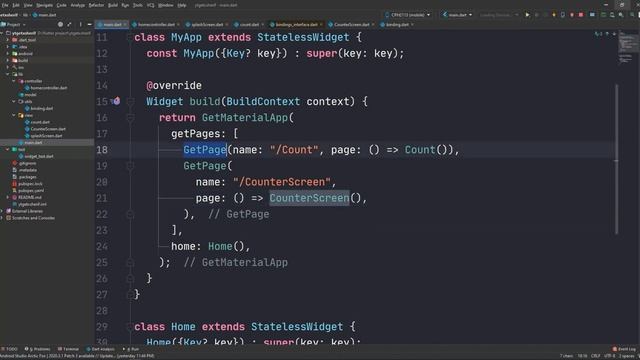Open the View menu
Screen dimensions: 640x360
point(28,5)
